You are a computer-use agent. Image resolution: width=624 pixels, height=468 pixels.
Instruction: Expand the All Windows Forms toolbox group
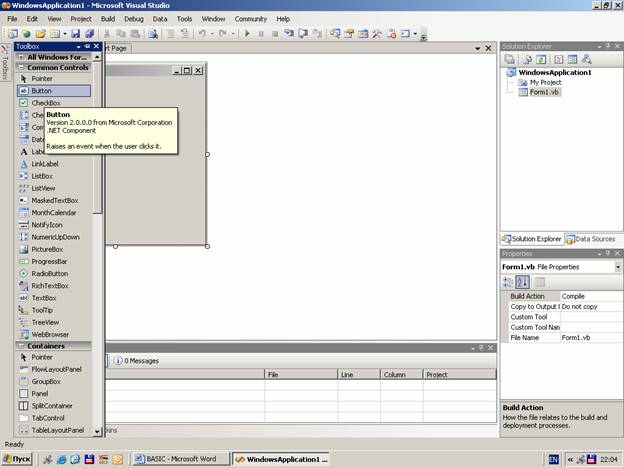(x=21, y=57)
